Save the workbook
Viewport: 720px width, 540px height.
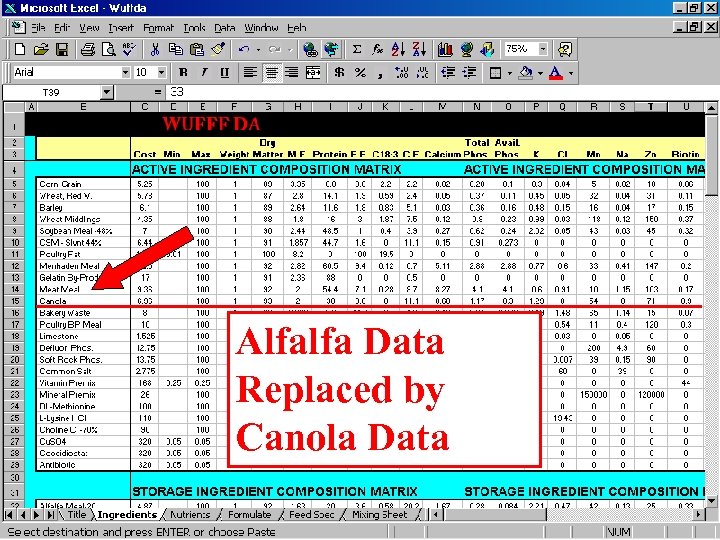62,49
